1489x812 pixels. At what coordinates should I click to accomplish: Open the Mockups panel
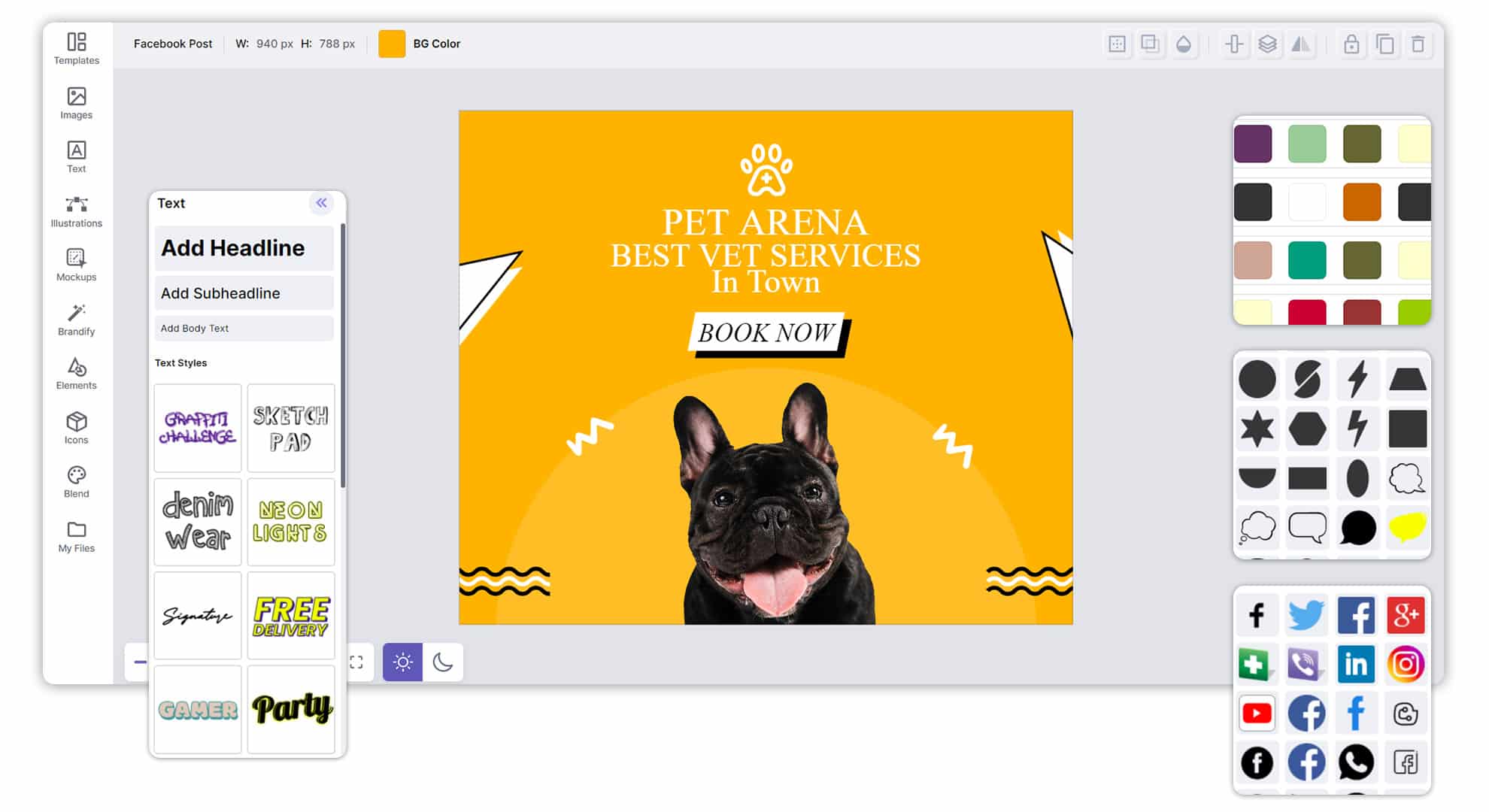[76, 265]
